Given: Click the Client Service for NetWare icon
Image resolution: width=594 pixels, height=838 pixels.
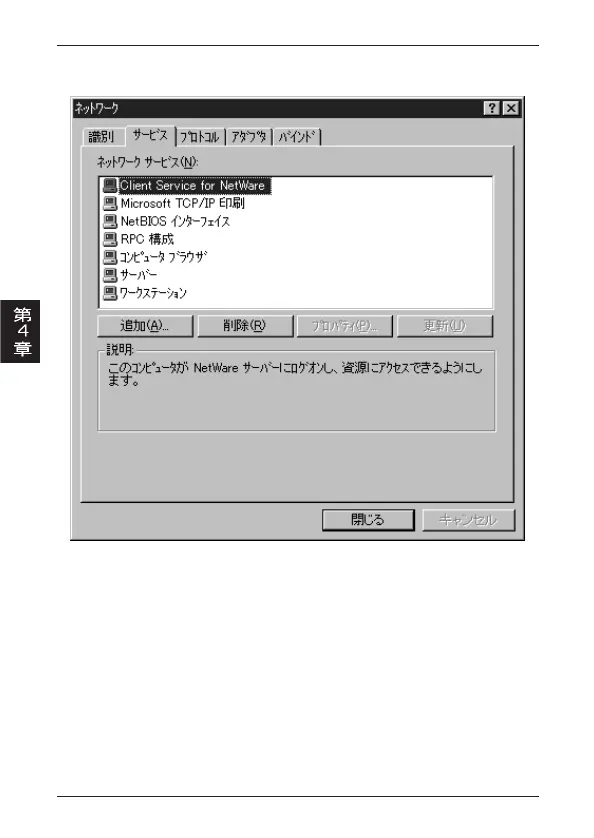Looking at the screenshot, I should coord(110,185).
